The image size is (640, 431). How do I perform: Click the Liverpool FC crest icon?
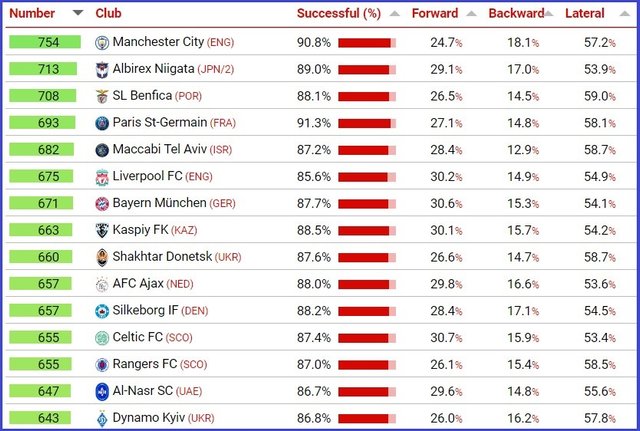pyautogui.click(x=102, y=176)
